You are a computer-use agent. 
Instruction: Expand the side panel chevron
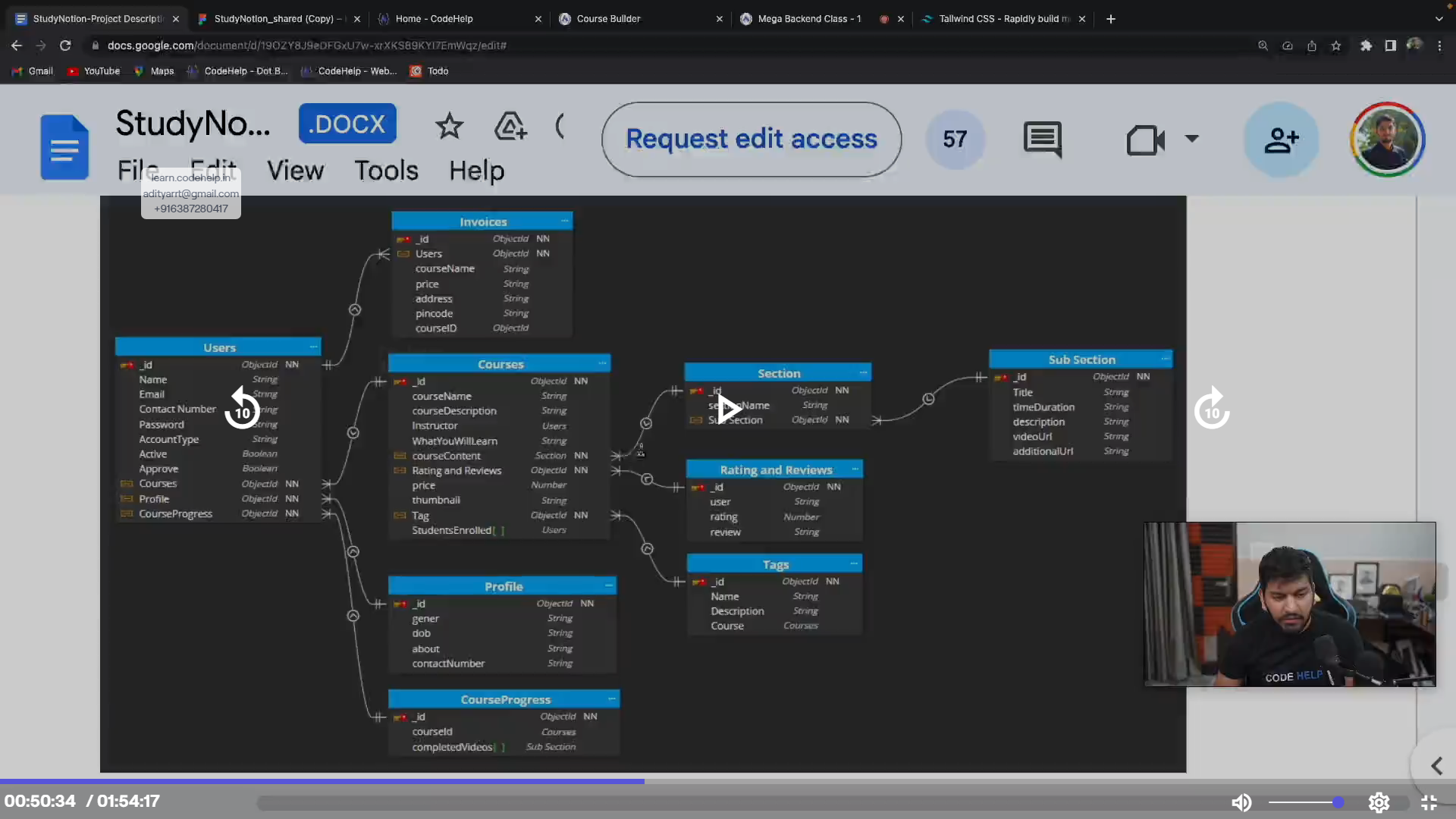(1436, 766)
